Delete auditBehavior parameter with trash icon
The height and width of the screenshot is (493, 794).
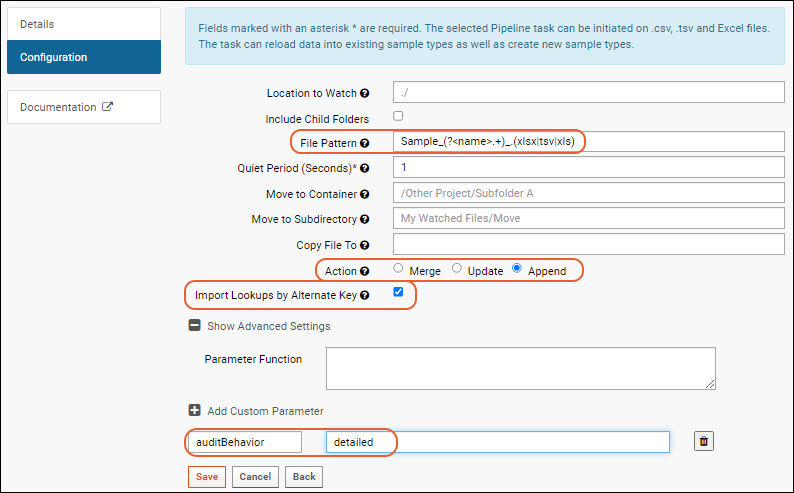(703, 441)
